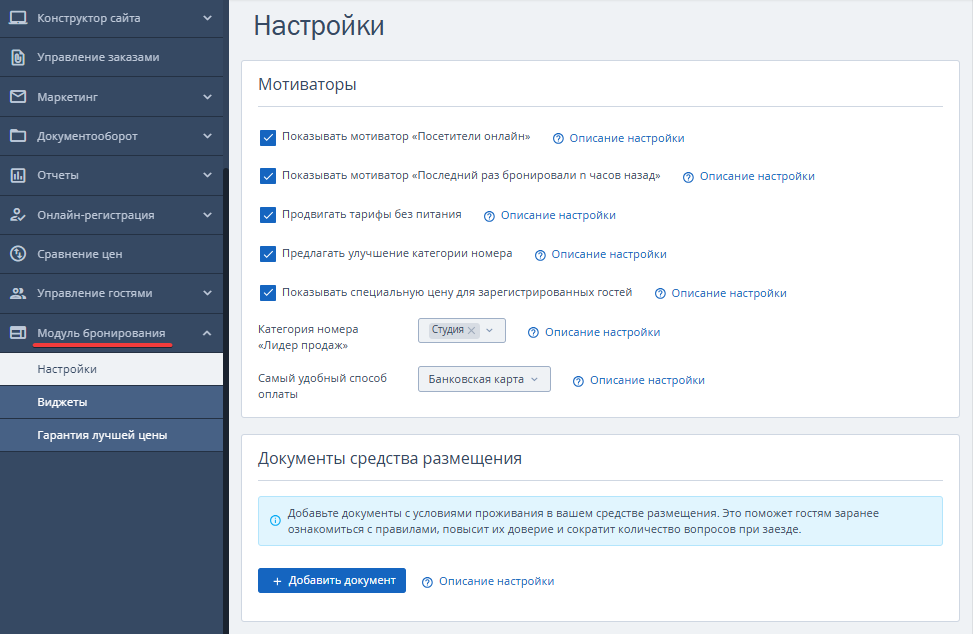Click the Сравнение цен currency icon
The width and height of the screenshot is (973, 634).
(18, 254)
